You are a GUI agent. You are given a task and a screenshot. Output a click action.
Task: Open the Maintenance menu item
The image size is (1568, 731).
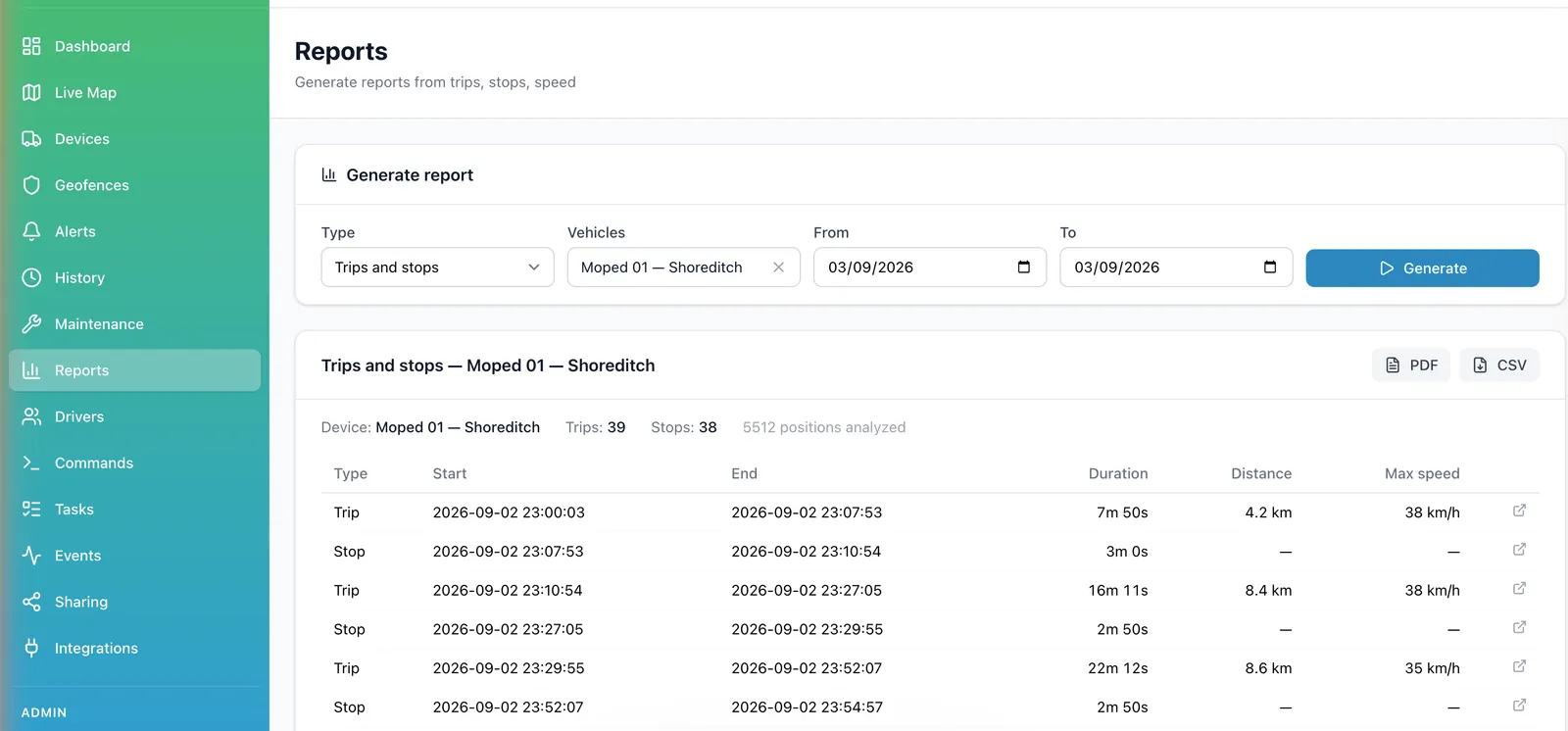[x=135, y=324]
